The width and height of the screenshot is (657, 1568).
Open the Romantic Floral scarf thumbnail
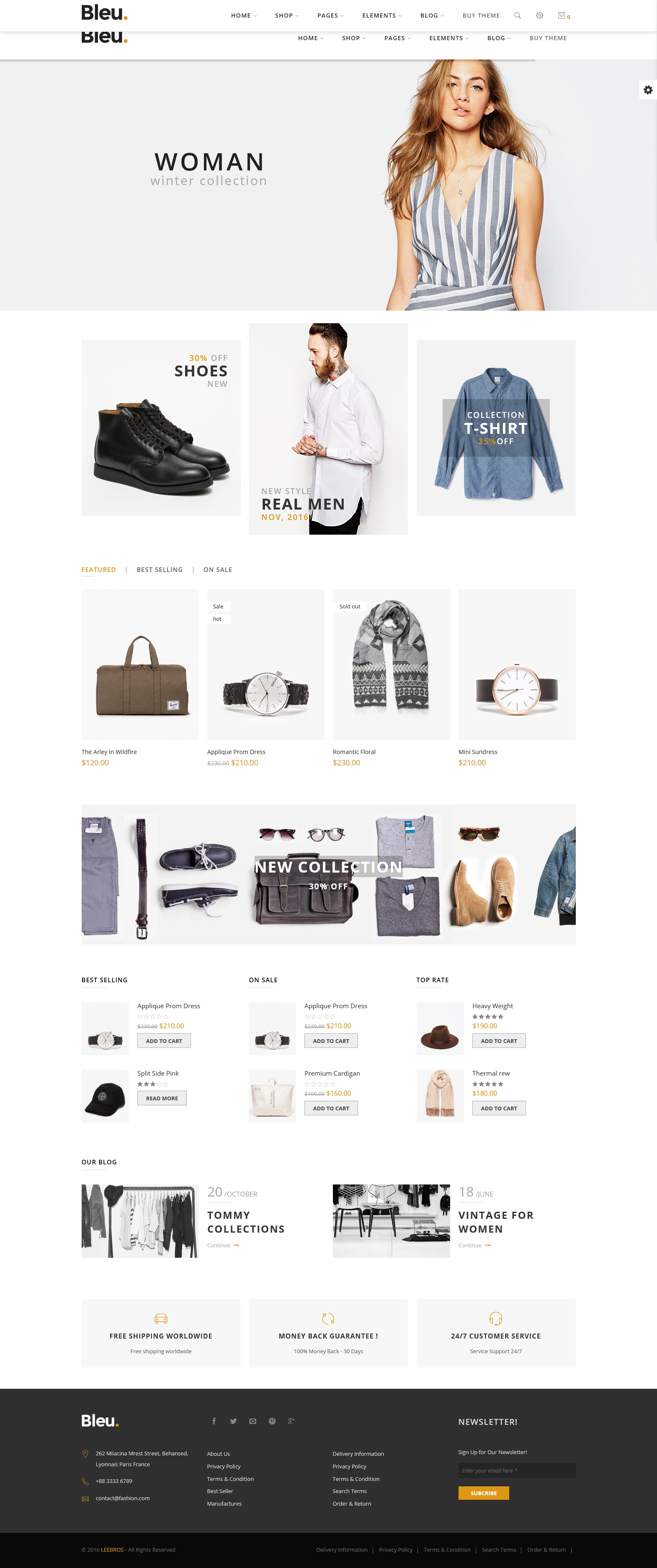point(391,664)
